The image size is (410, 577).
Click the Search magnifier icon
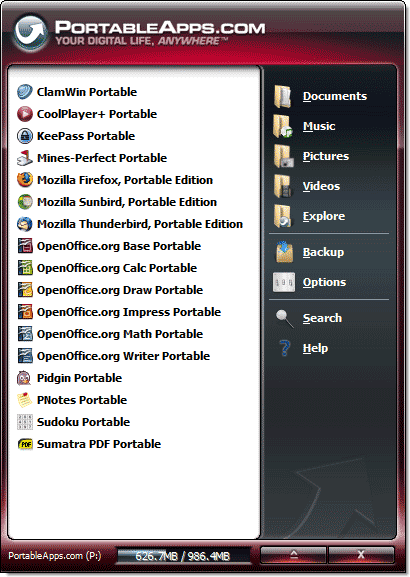point(284,318)
